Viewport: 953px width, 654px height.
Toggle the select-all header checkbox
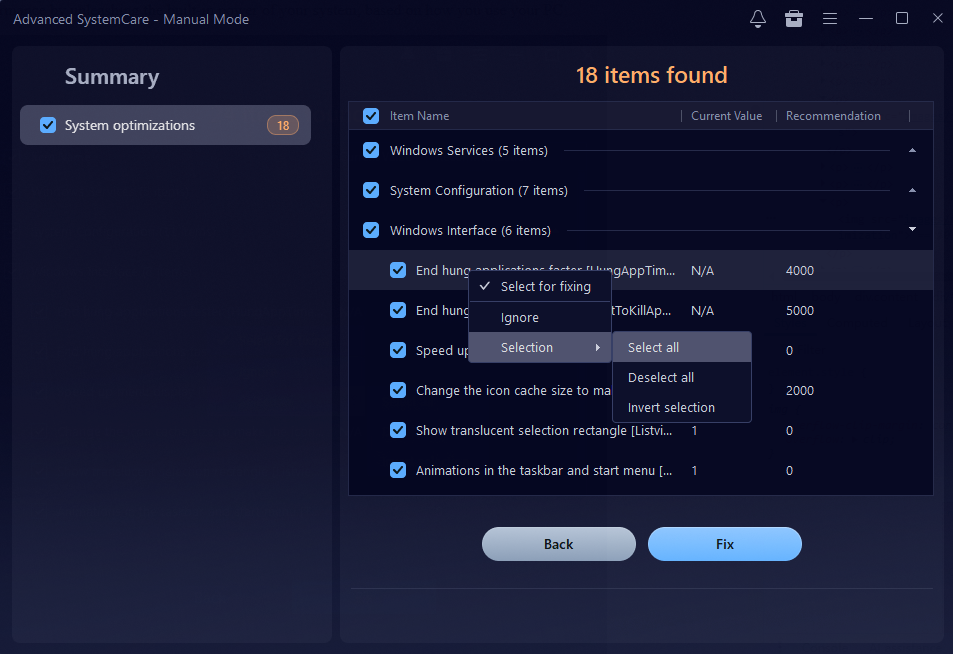[371, 116]
